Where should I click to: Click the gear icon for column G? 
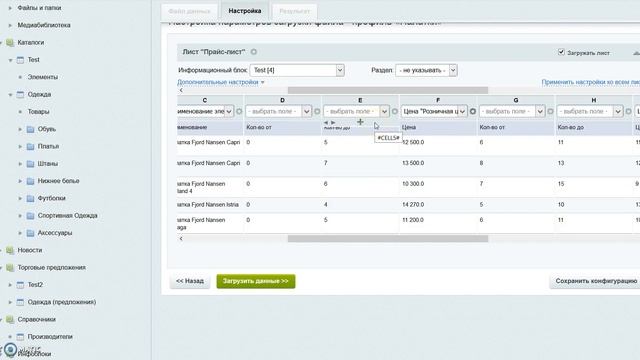tap(550, 111)
